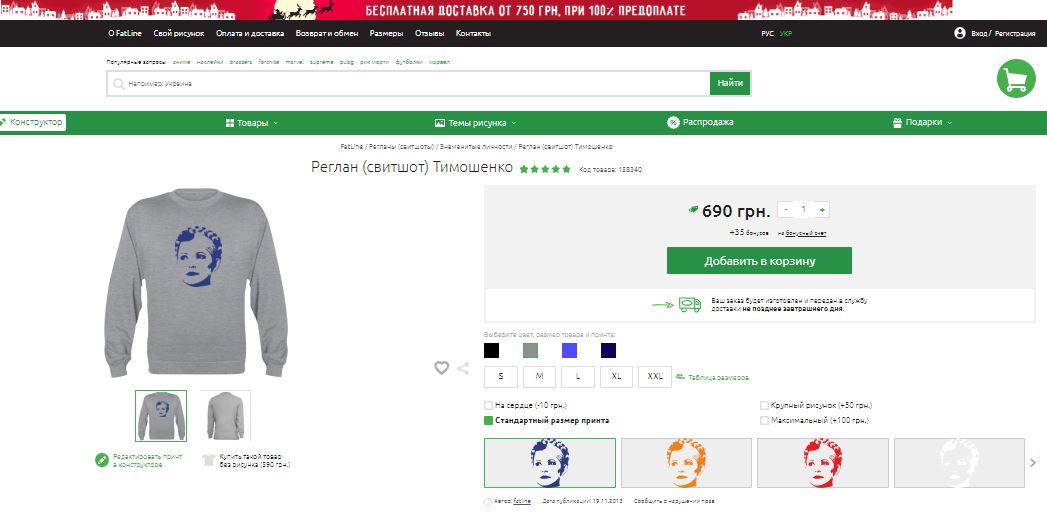The image size is (1047, 514).
Task: Expand the Подарки dropdown menu
Action: tap(922, 123)
